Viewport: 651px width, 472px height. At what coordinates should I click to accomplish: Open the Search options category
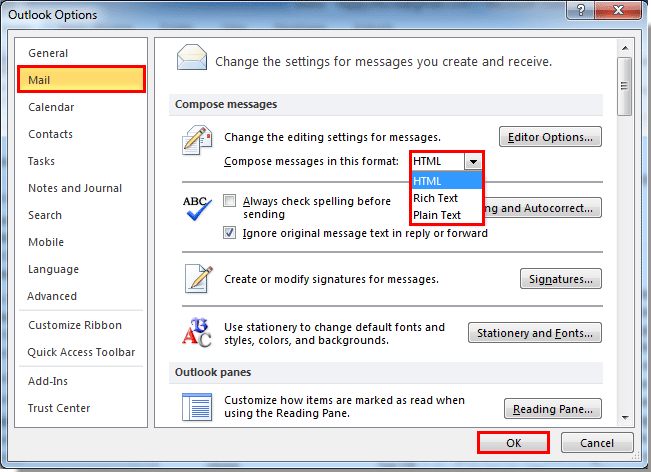tap(81, 215)
